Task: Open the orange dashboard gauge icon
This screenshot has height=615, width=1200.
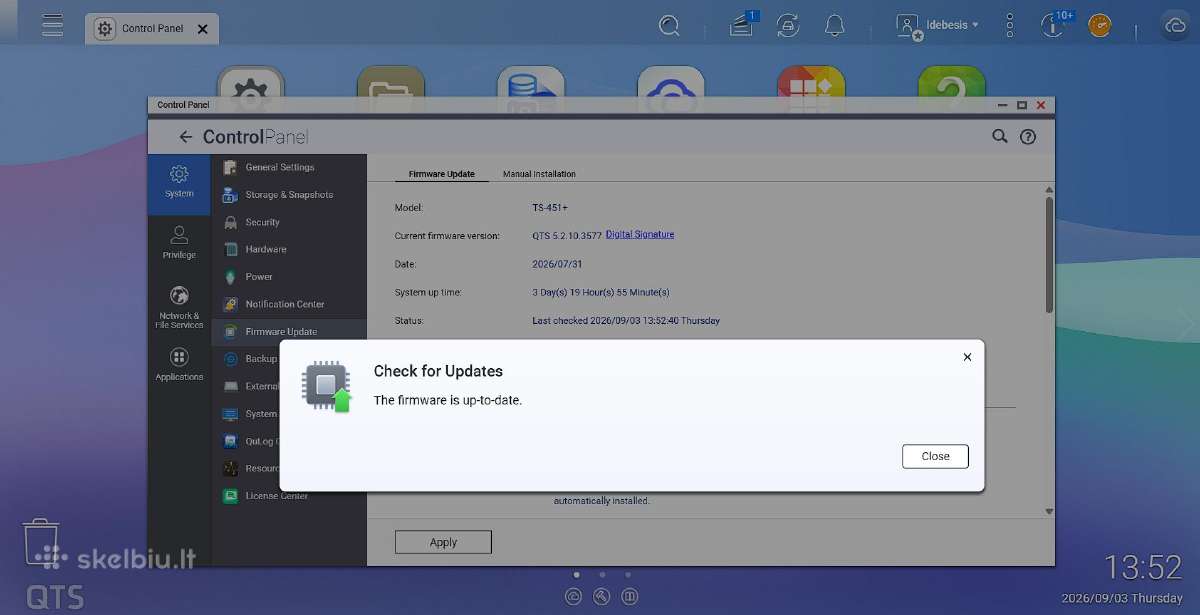Action: (x=1100, y=25)
